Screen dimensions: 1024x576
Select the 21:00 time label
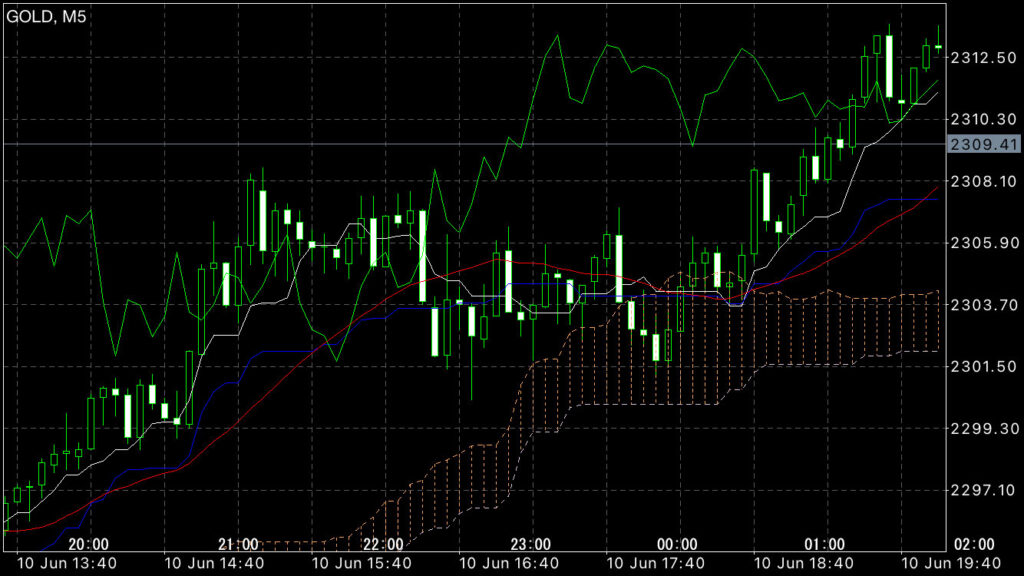pyautogui.click(x=238, y=544)
